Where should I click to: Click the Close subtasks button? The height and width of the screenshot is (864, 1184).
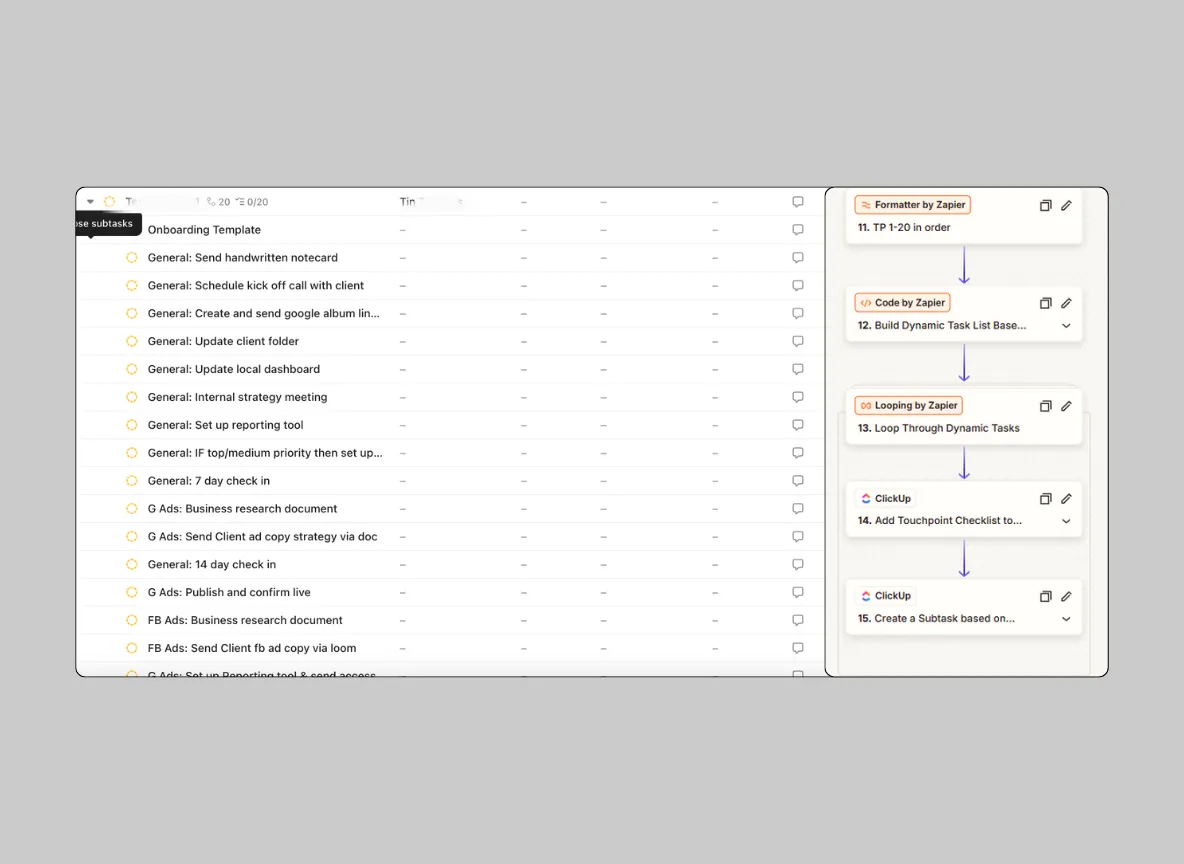[103, 224]
